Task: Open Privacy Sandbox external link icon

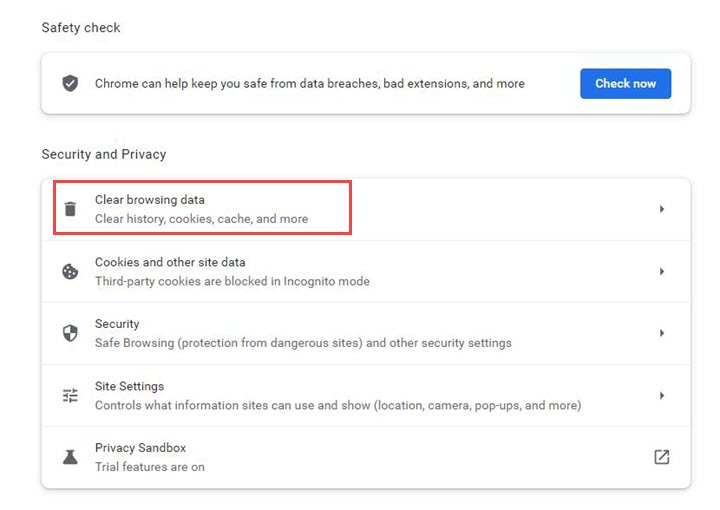Action: click(661, 457)
